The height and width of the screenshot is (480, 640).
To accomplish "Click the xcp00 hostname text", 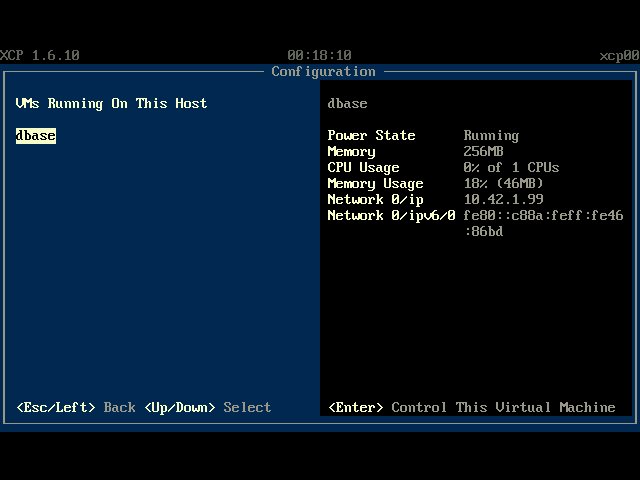I will point(620,56).
